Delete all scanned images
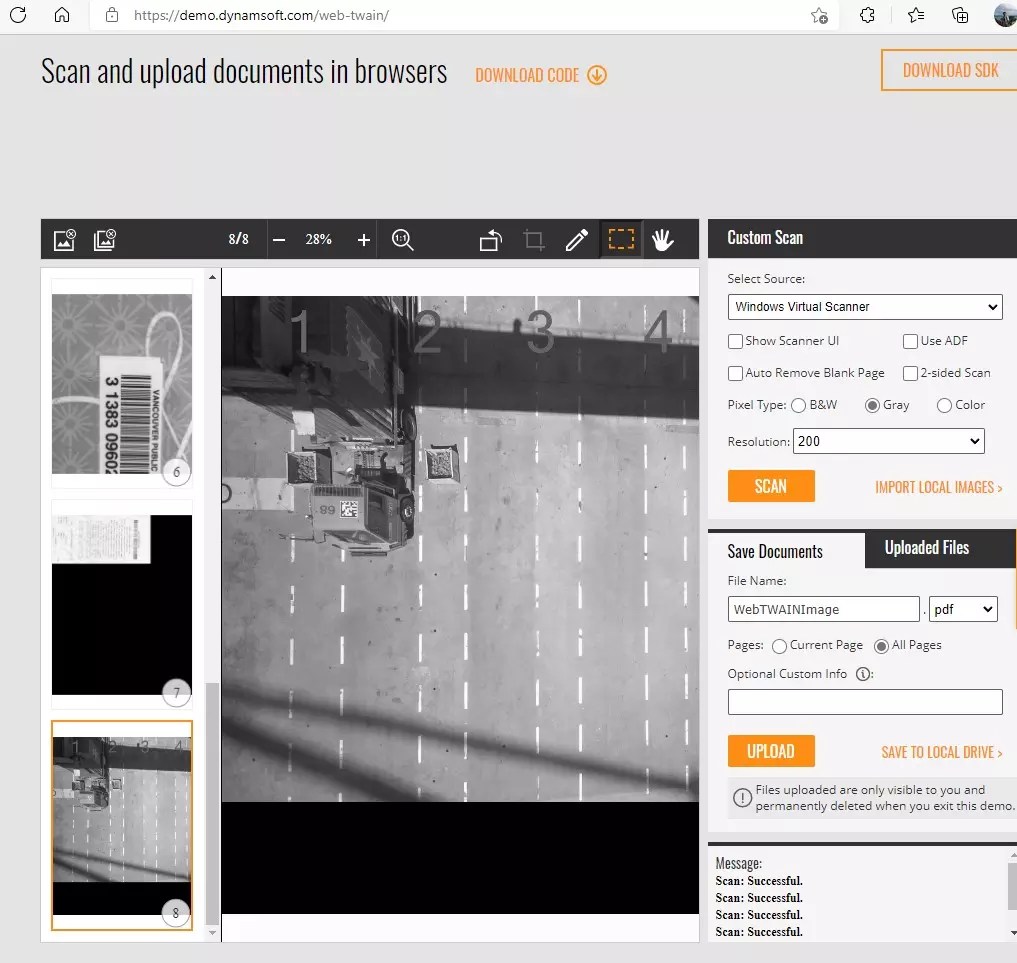This screenshot has height=963, width=1017. pos(104,239)
